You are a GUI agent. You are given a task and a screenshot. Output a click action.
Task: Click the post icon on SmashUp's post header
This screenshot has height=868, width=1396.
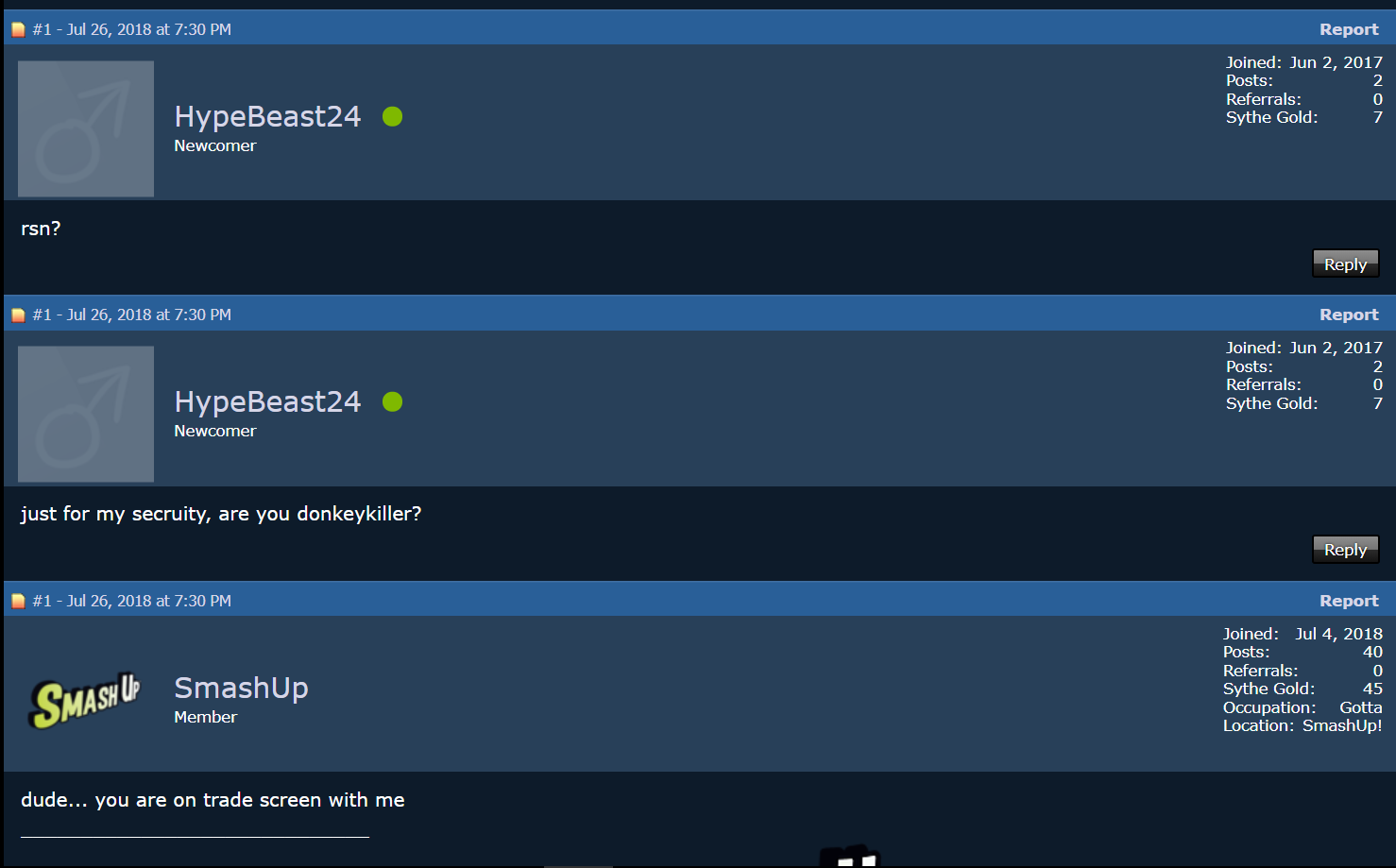(18, 601)
